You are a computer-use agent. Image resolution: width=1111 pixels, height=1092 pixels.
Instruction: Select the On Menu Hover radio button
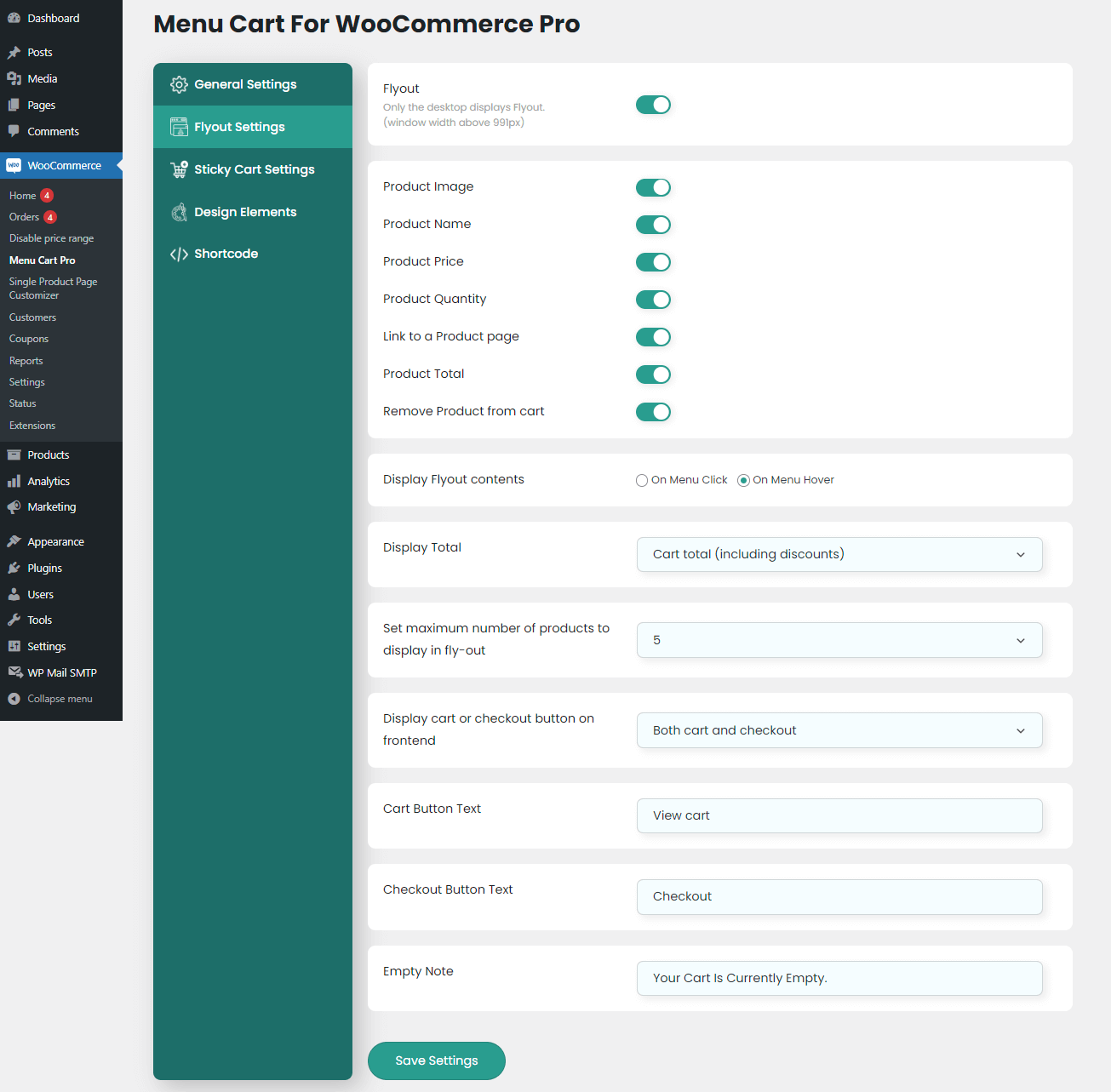point(743,480)
